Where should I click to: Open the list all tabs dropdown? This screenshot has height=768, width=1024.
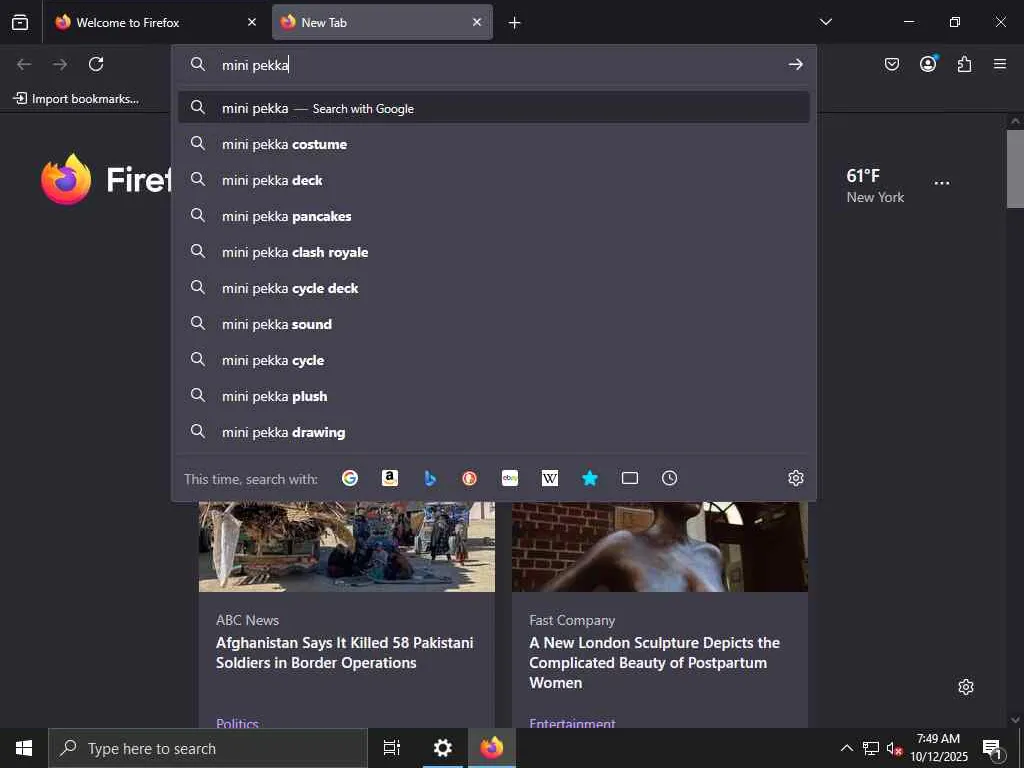(826, 22)
